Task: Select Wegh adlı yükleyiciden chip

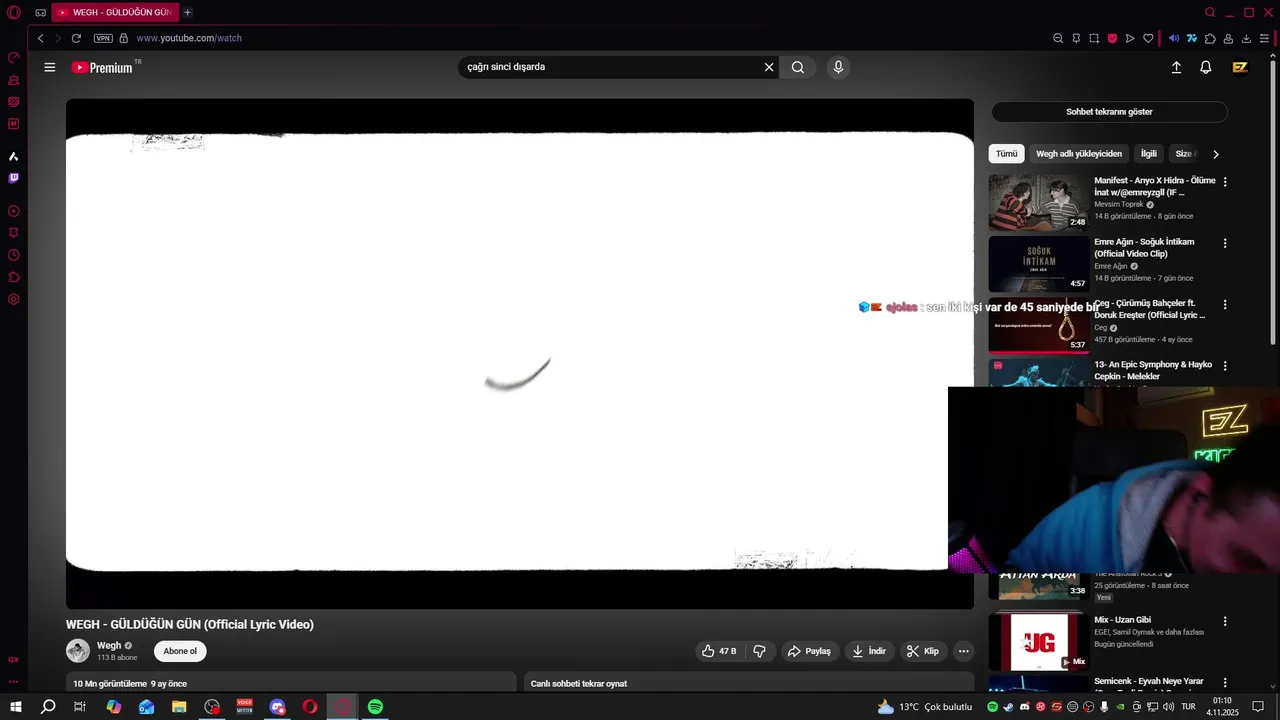Action: click(1079, 154)
